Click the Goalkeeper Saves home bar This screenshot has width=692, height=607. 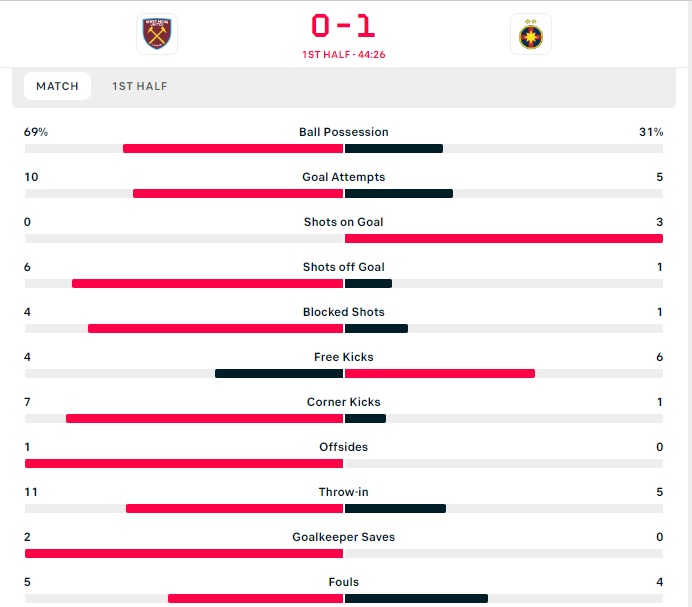184,554
